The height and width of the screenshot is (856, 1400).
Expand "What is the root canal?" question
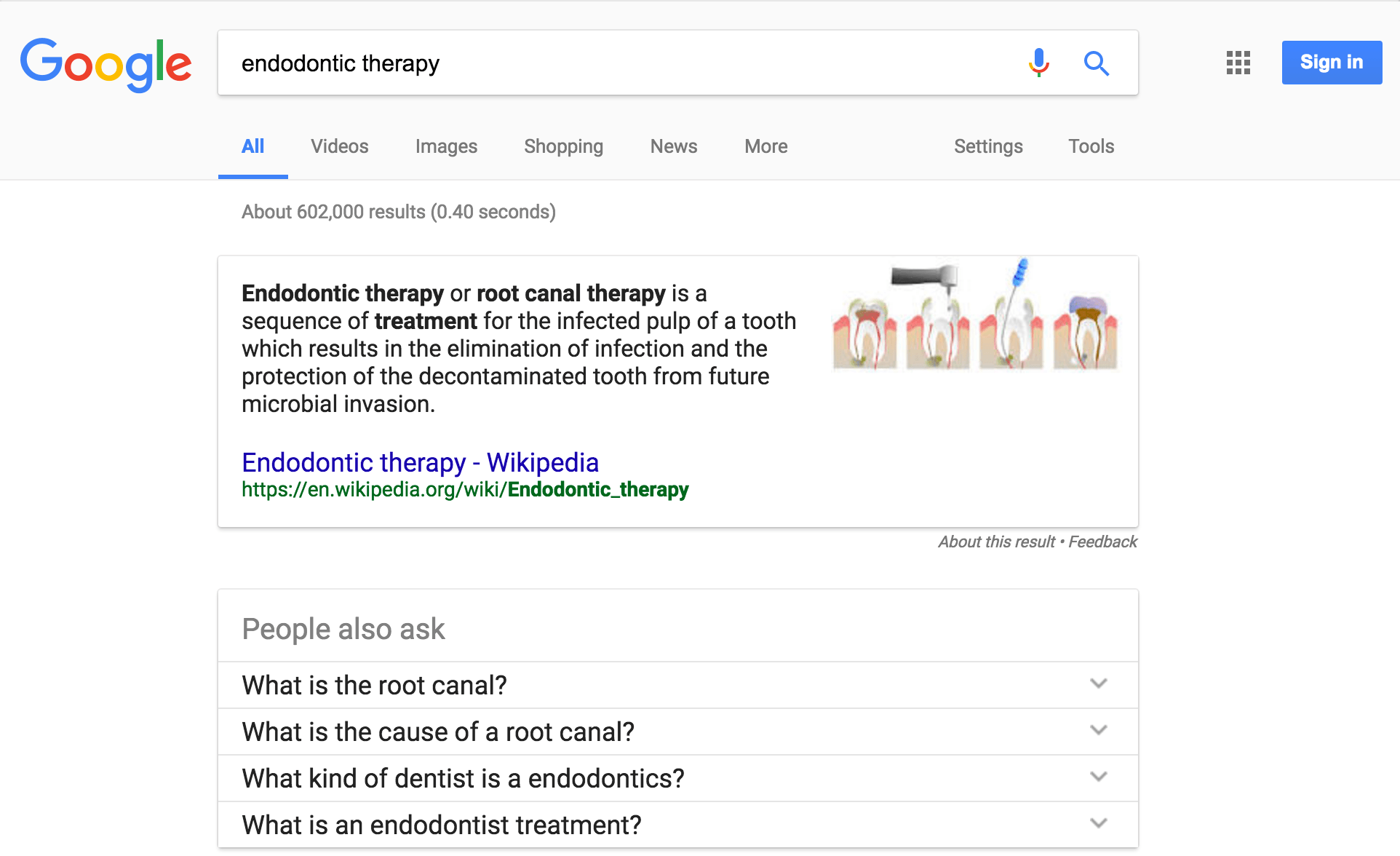tap(678, 685)
